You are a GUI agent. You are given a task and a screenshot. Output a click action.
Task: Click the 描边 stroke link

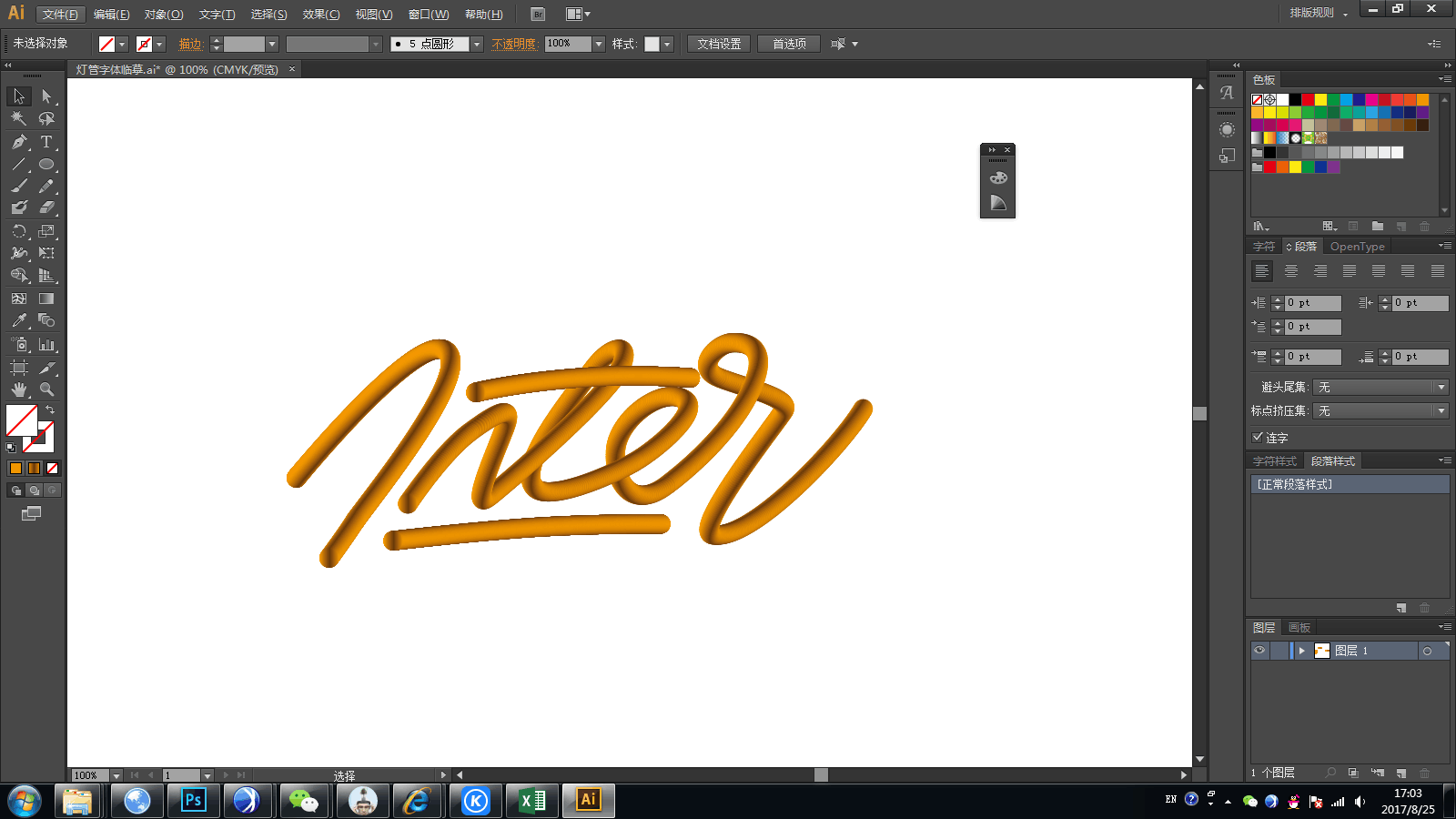click(190, 44)
